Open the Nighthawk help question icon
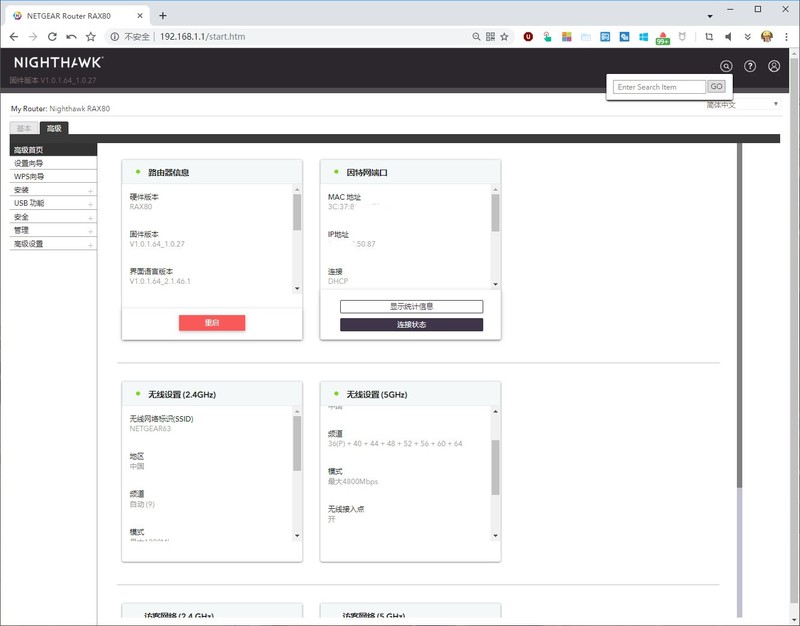The height and width of the screenshot is (626, 800). (750, 66)
